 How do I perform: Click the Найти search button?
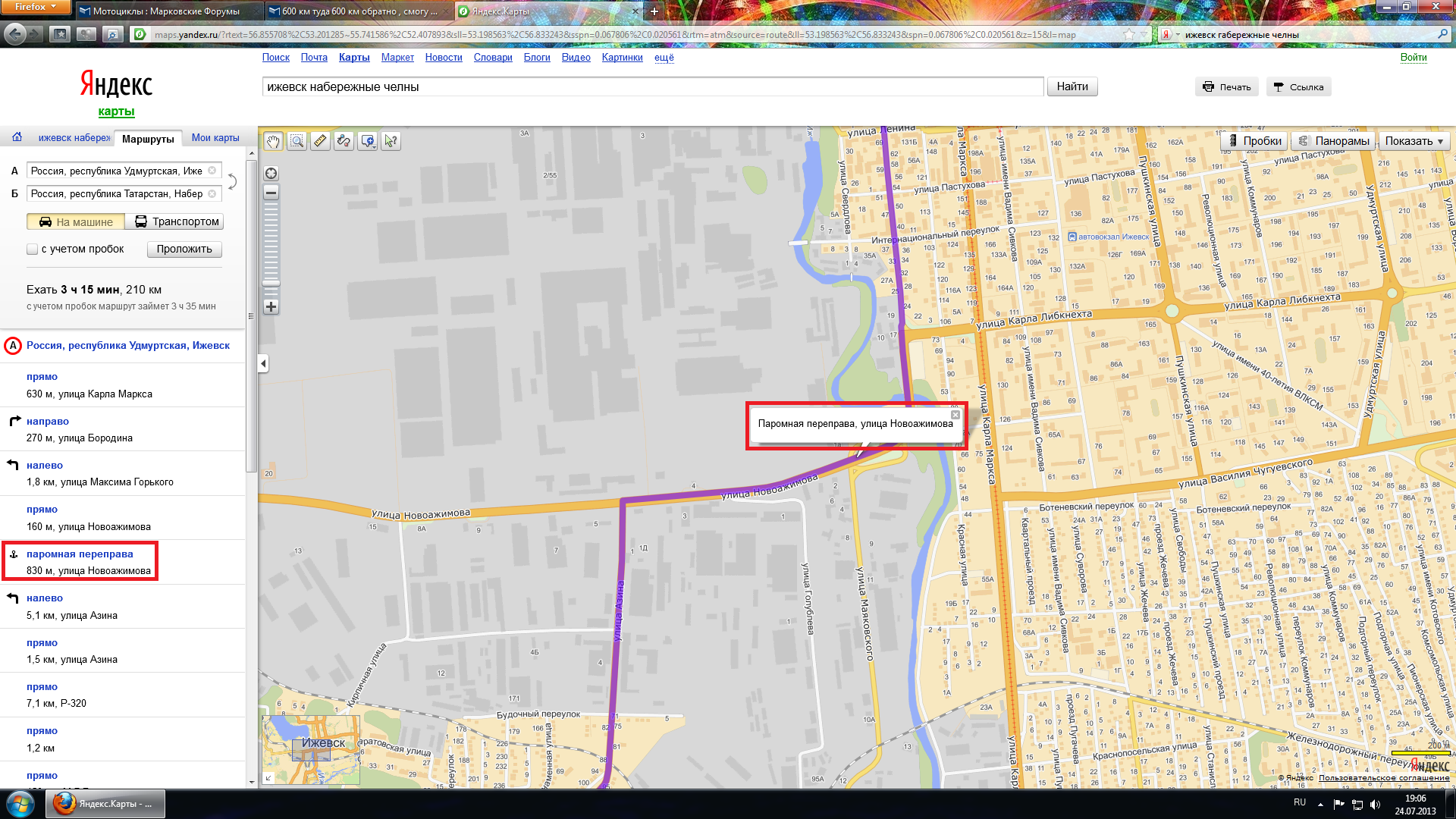click(1072, 86)
